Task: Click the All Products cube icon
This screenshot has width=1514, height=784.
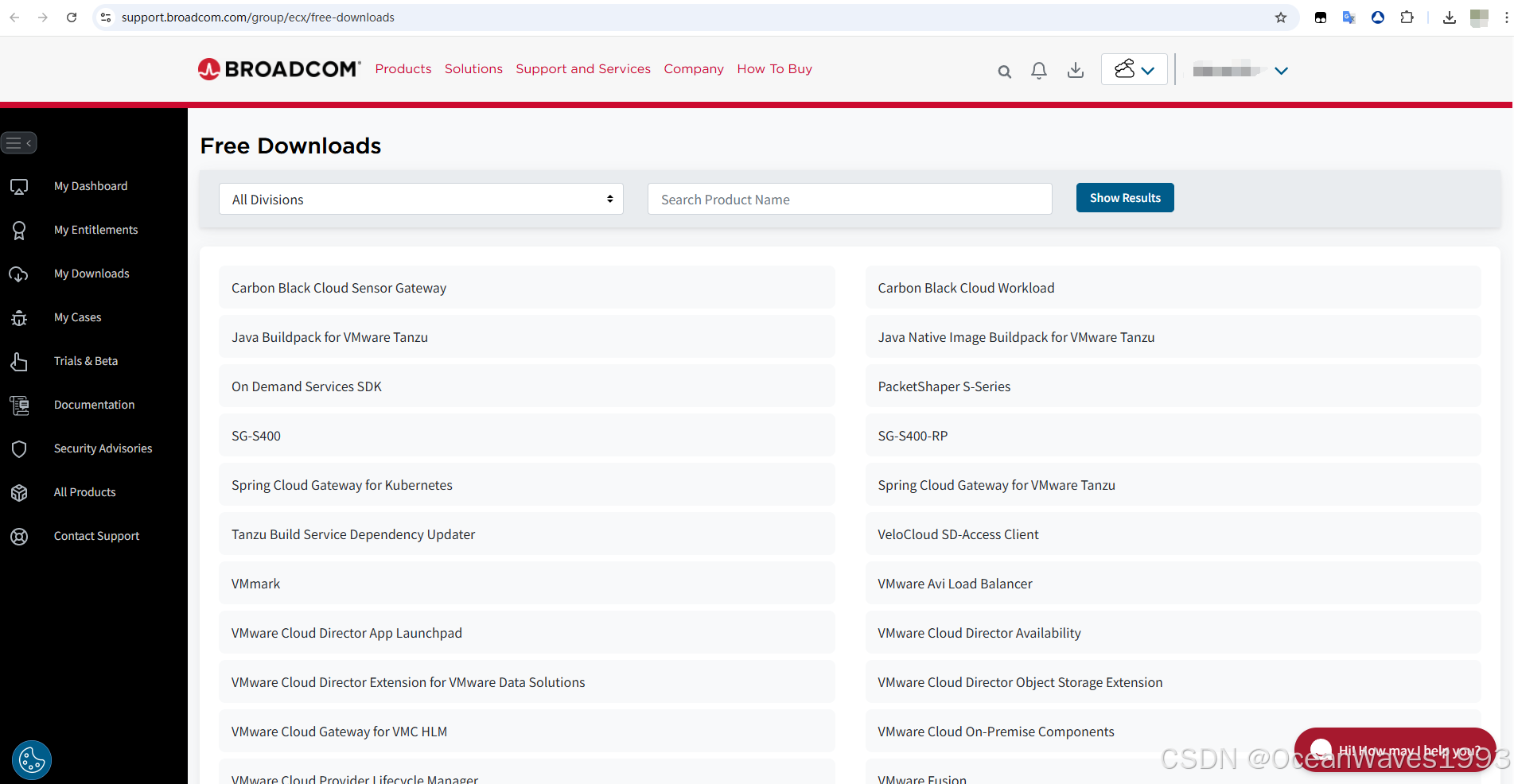Action: (19, 492)
